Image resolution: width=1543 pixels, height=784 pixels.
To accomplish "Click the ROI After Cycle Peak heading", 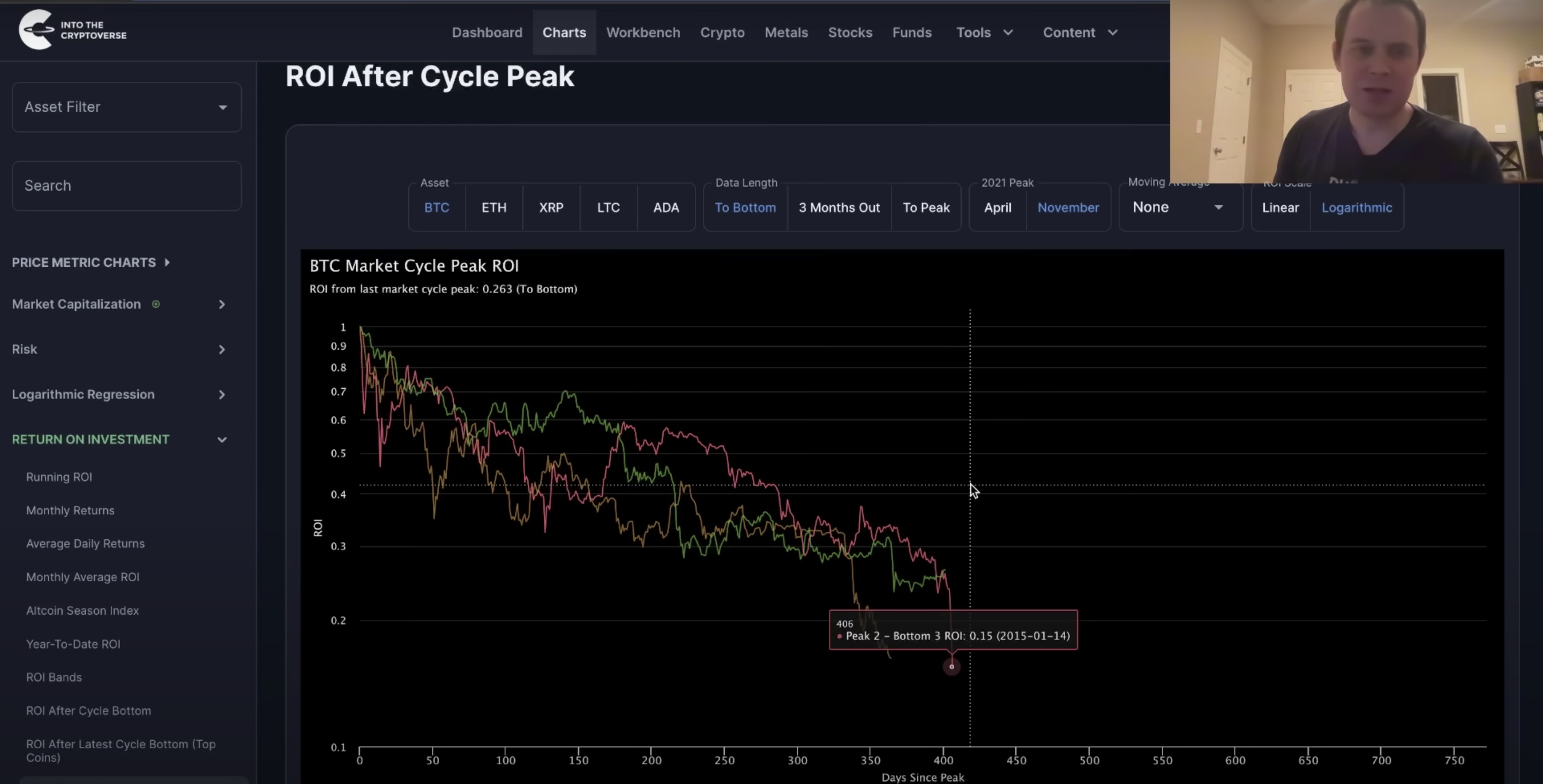I will tap(430, 77).
